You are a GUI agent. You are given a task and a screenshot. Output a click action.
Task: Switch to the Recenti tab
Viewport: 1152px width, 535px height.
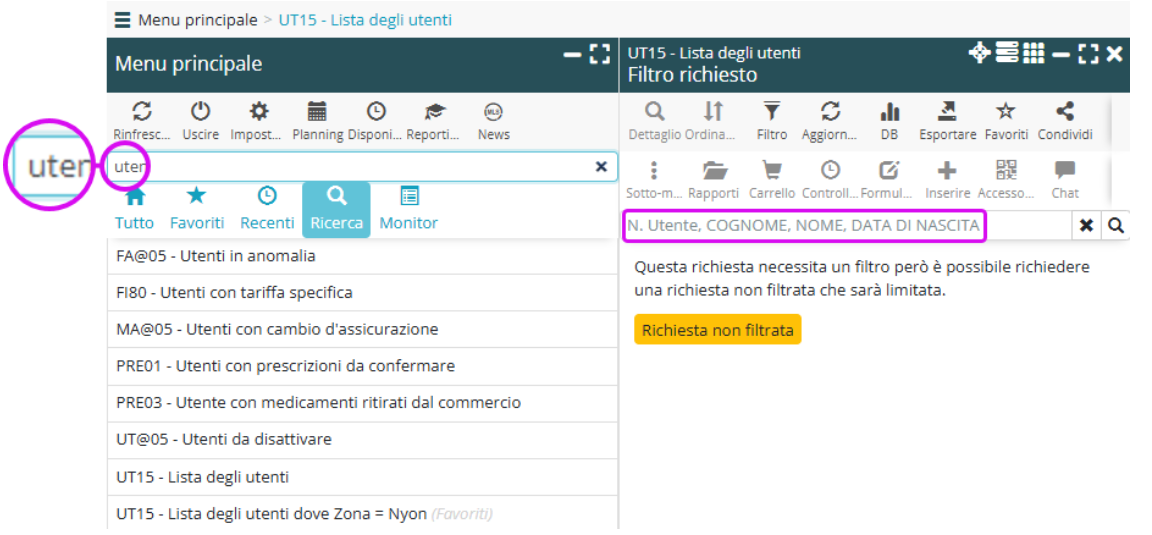[x=267, y=208]
